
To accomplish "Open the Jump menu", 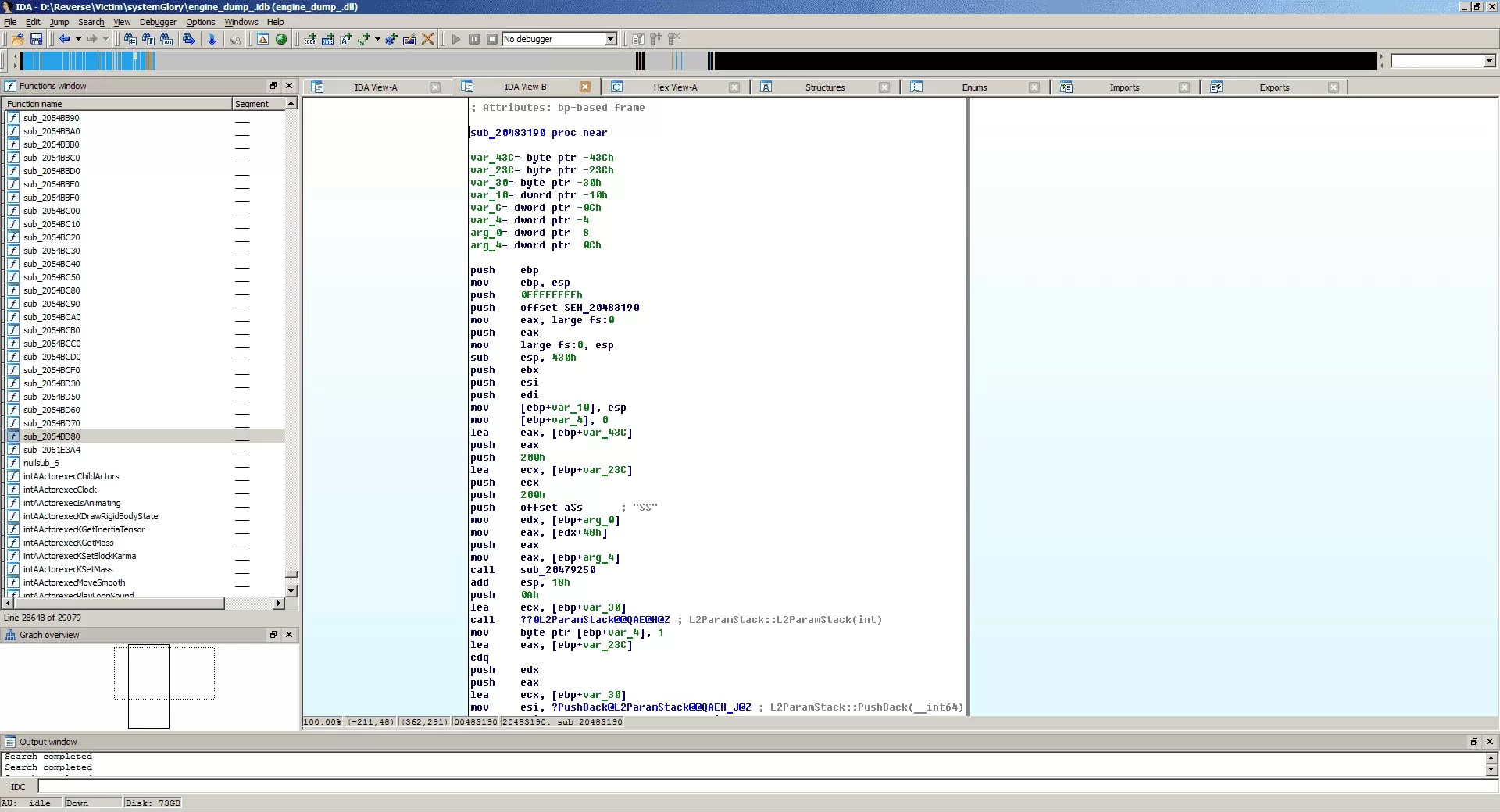I will point(59,22).
